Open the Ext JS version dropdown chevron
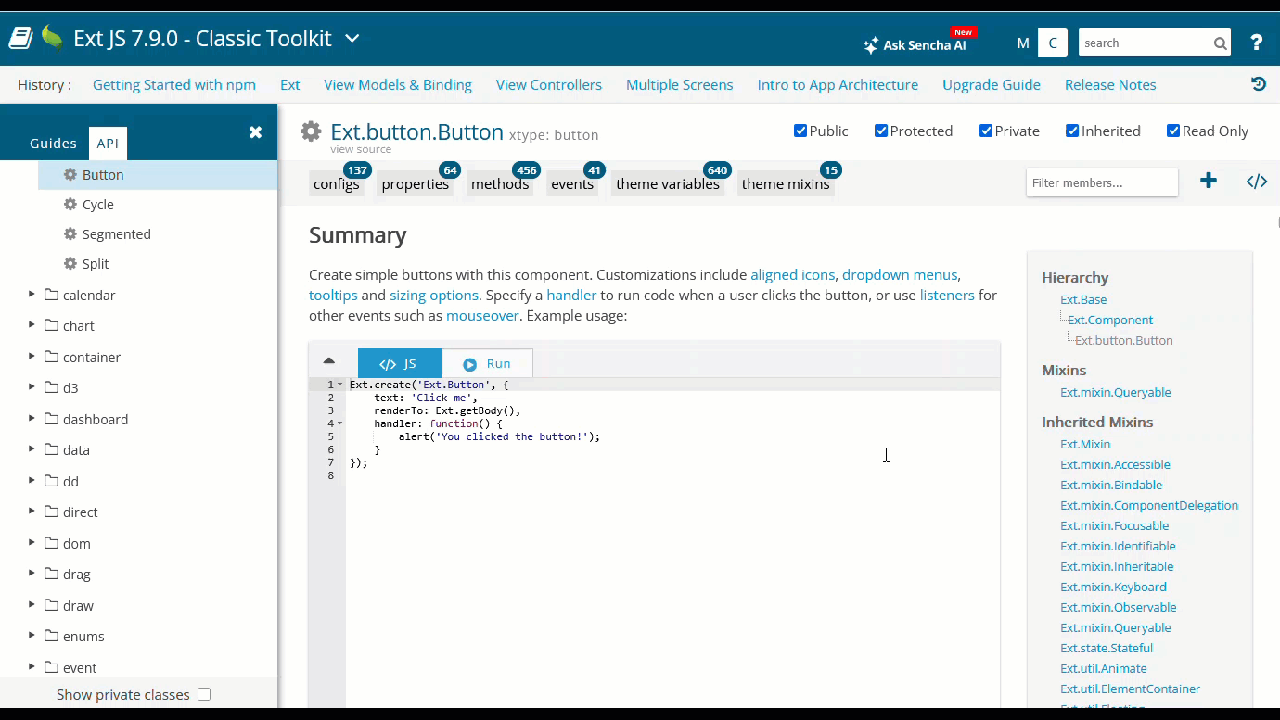 tap(352, 39)
